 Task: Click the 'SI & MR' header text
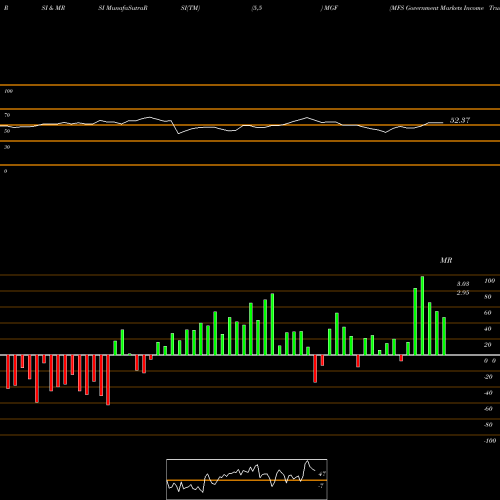(53, 8)
